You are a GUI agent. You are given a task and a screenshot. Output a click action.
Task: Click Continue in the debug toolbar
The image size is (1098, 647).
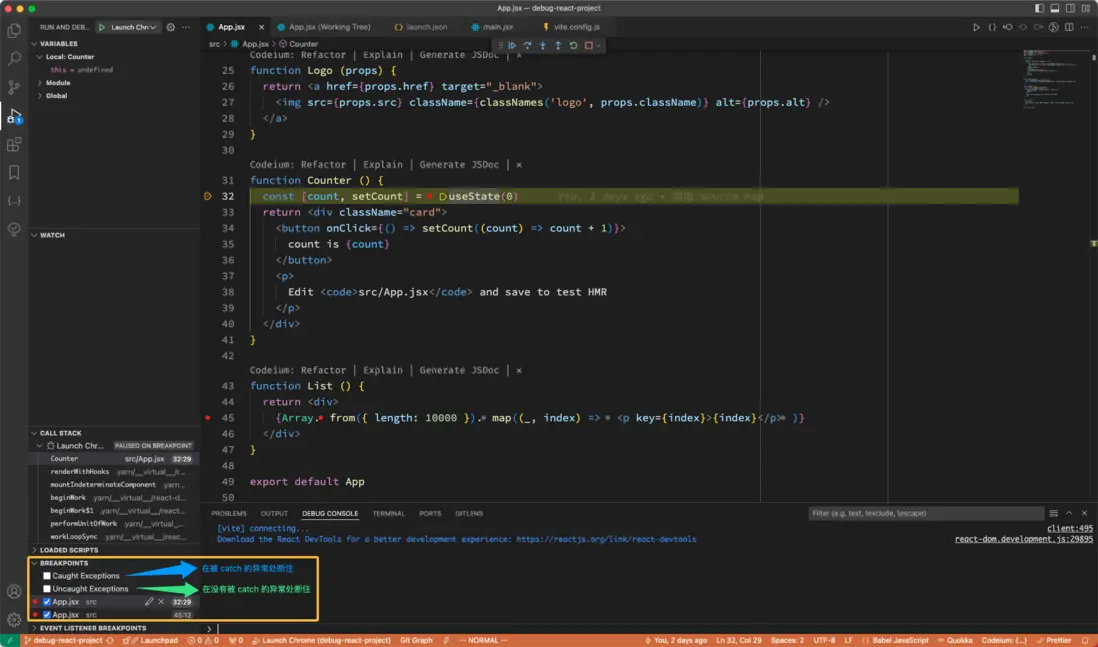512,45
